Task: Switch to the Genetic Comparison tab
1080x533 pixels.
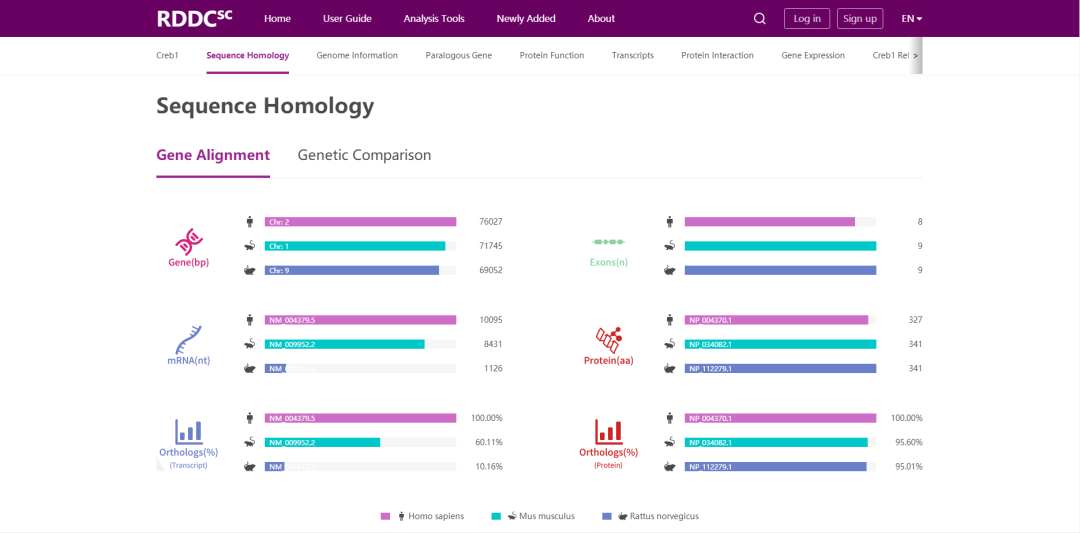Action: 364,155
